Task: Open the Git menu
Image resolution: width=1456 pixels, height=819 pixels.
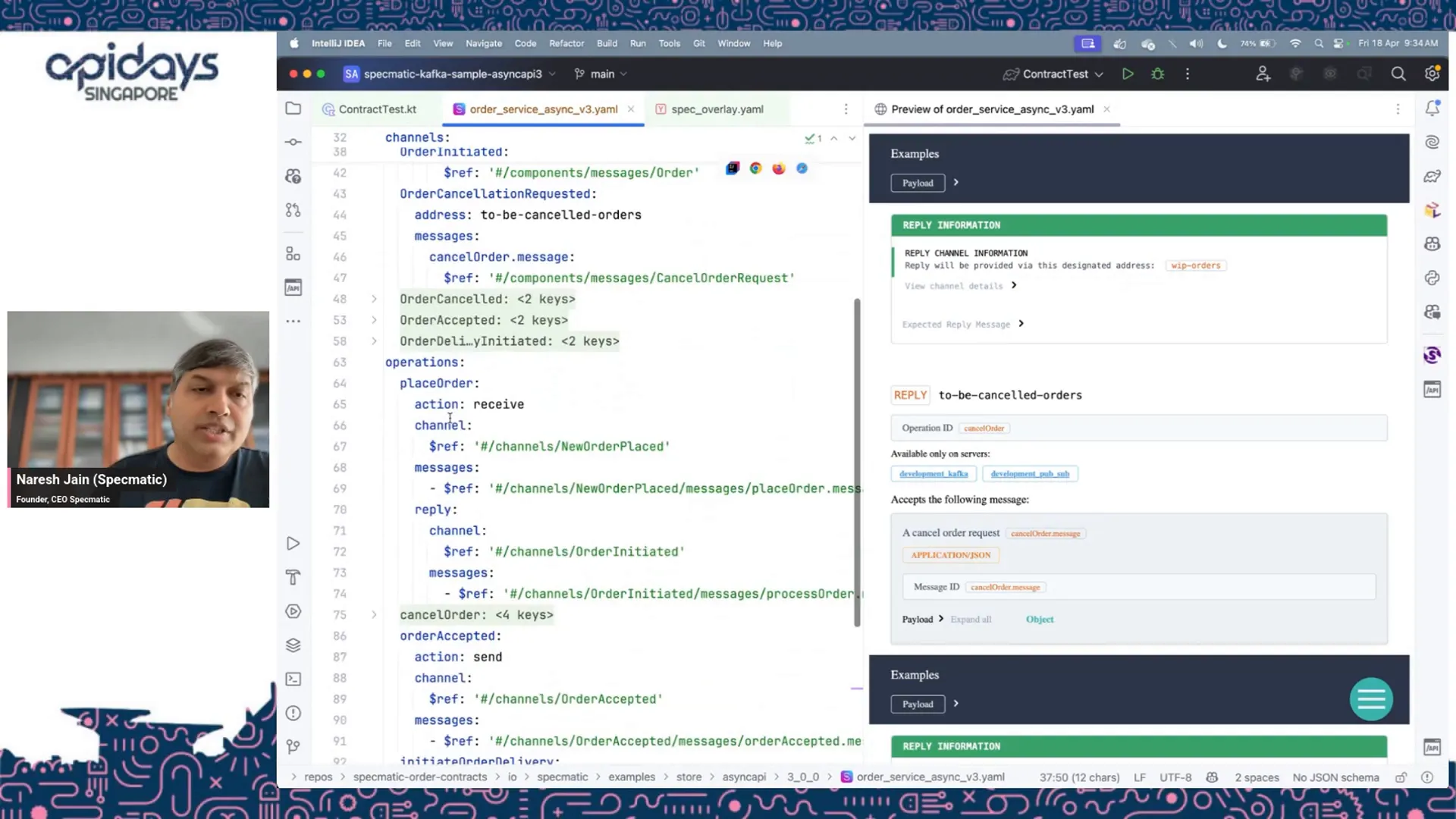Action: [699, 43]
